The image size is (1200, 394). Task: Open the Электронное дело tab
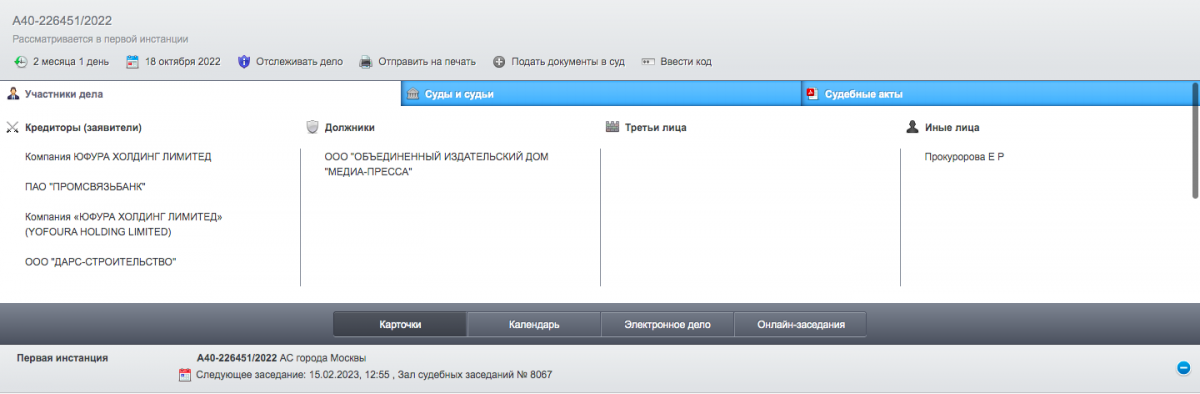667,325
